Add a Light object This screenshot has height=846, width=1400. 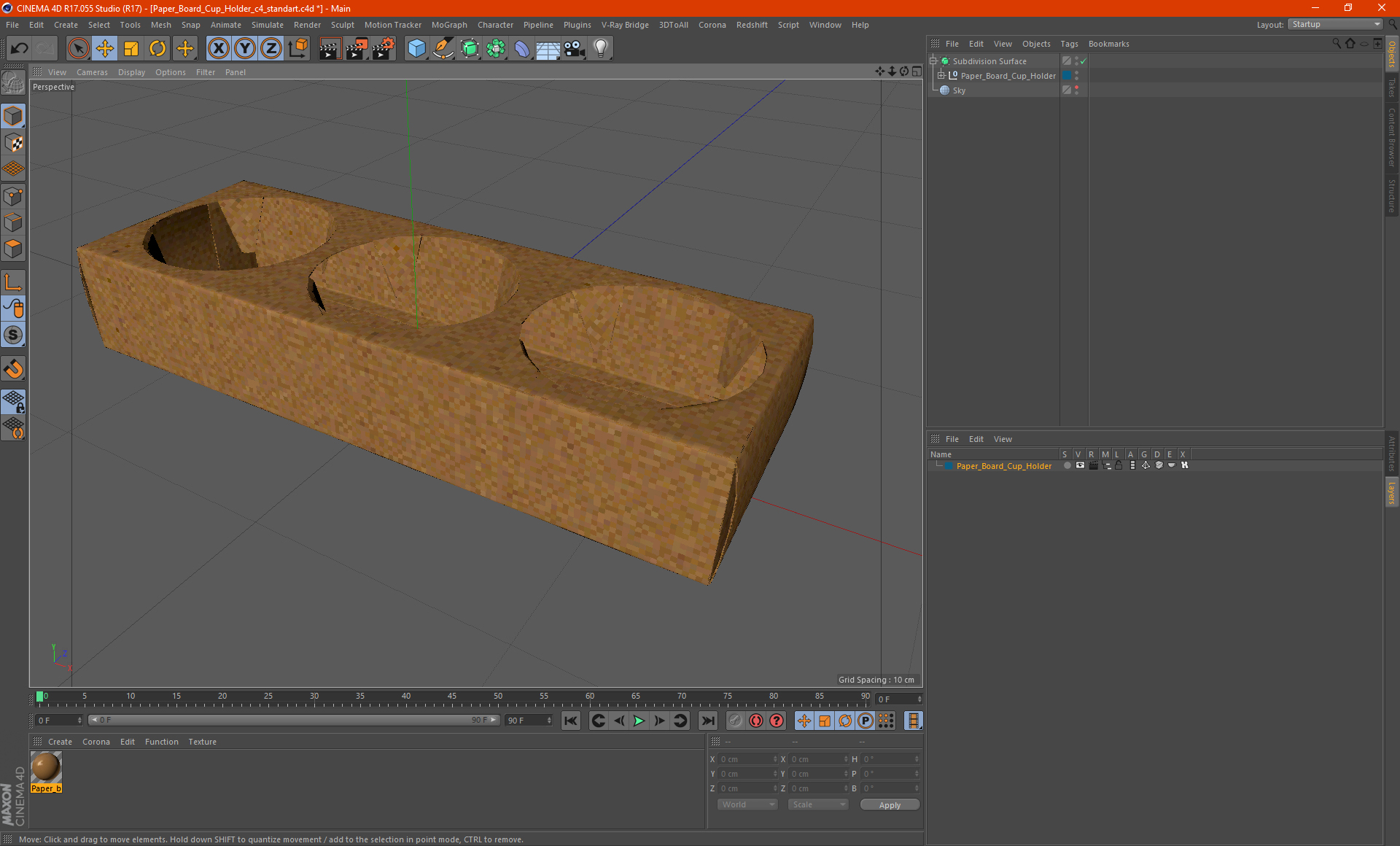click(601, 49)
